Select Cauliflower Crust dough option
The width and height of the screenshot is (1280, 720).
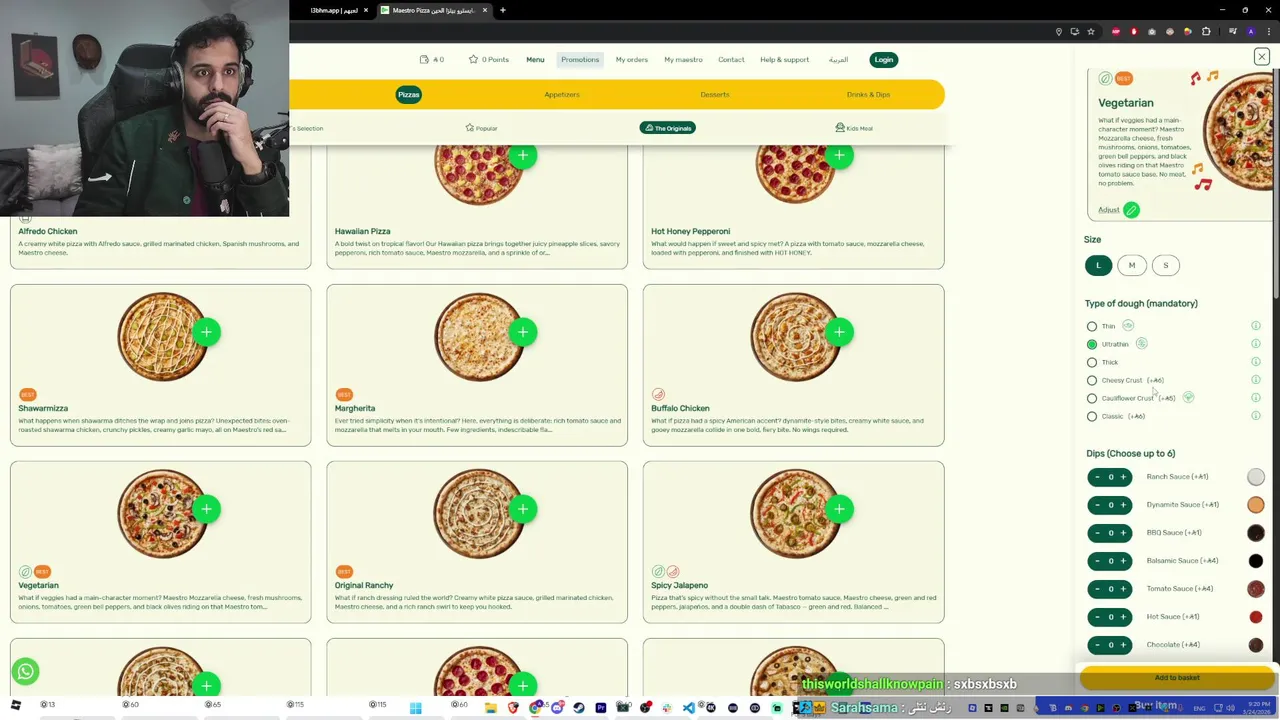click(x=1092, y=398)
